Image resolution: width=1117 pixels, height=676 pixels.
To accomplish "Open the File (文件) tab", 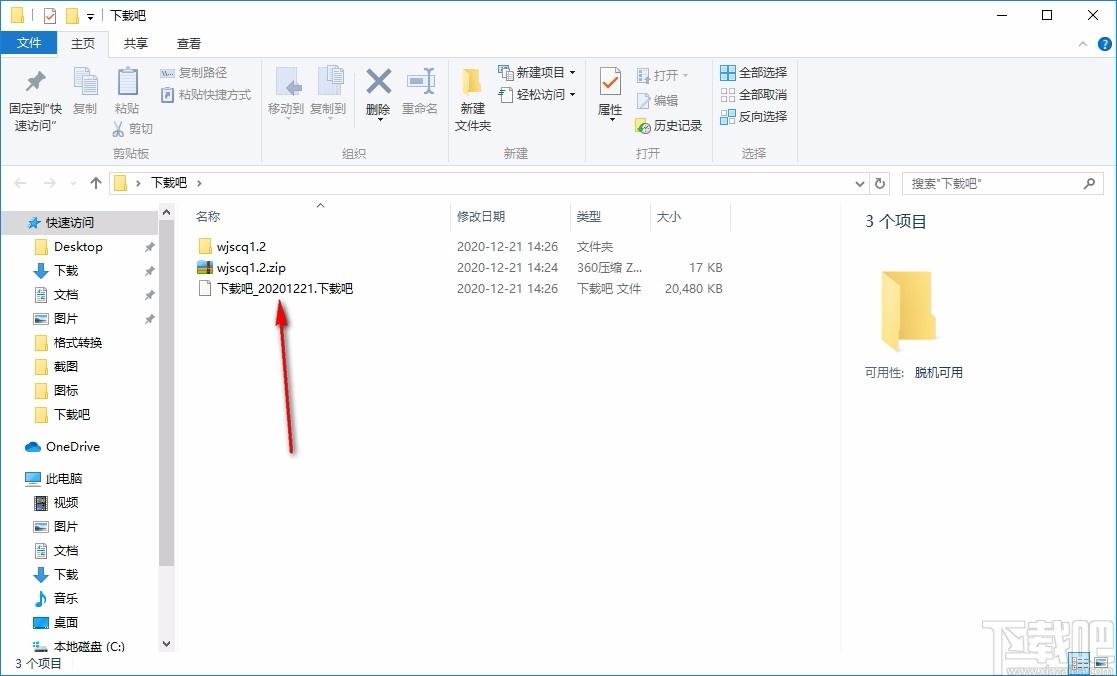I will pyautogui.click(x=28, y=43).
